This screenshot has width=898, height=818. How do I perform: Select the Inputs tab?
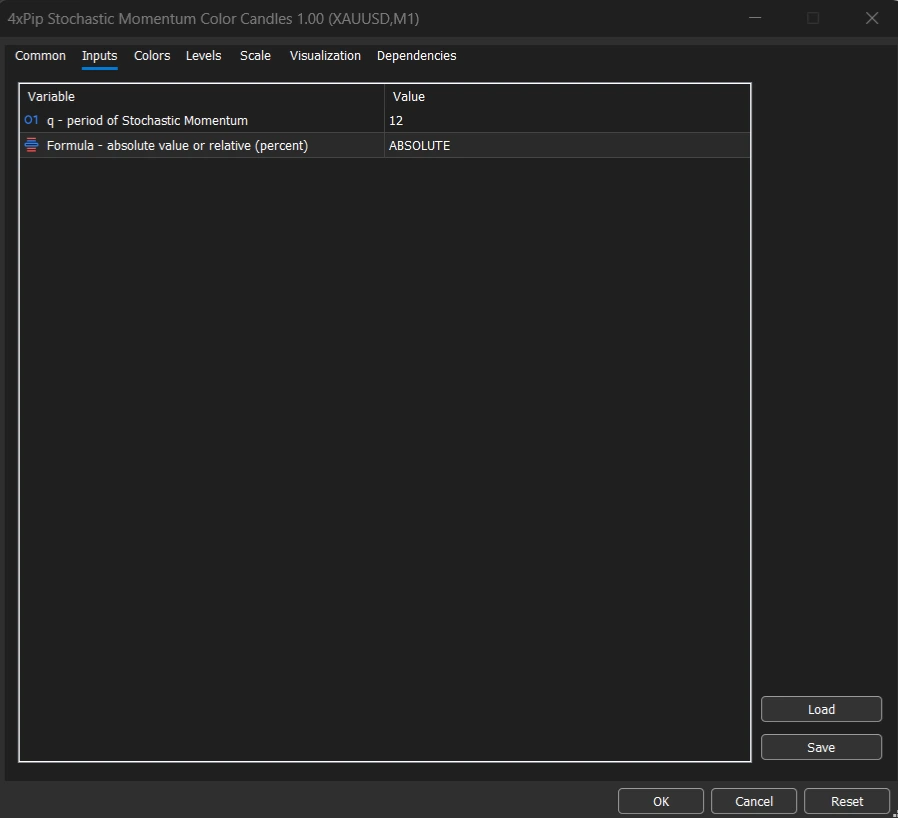click(99, 56)
